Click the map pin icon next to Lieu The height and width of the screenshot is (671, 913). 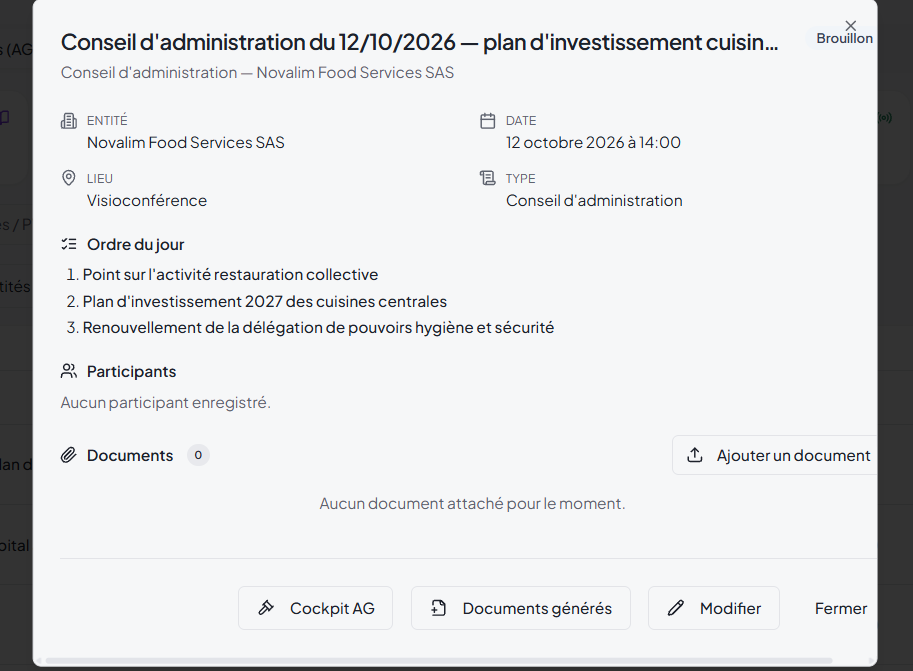click(69, 178)
